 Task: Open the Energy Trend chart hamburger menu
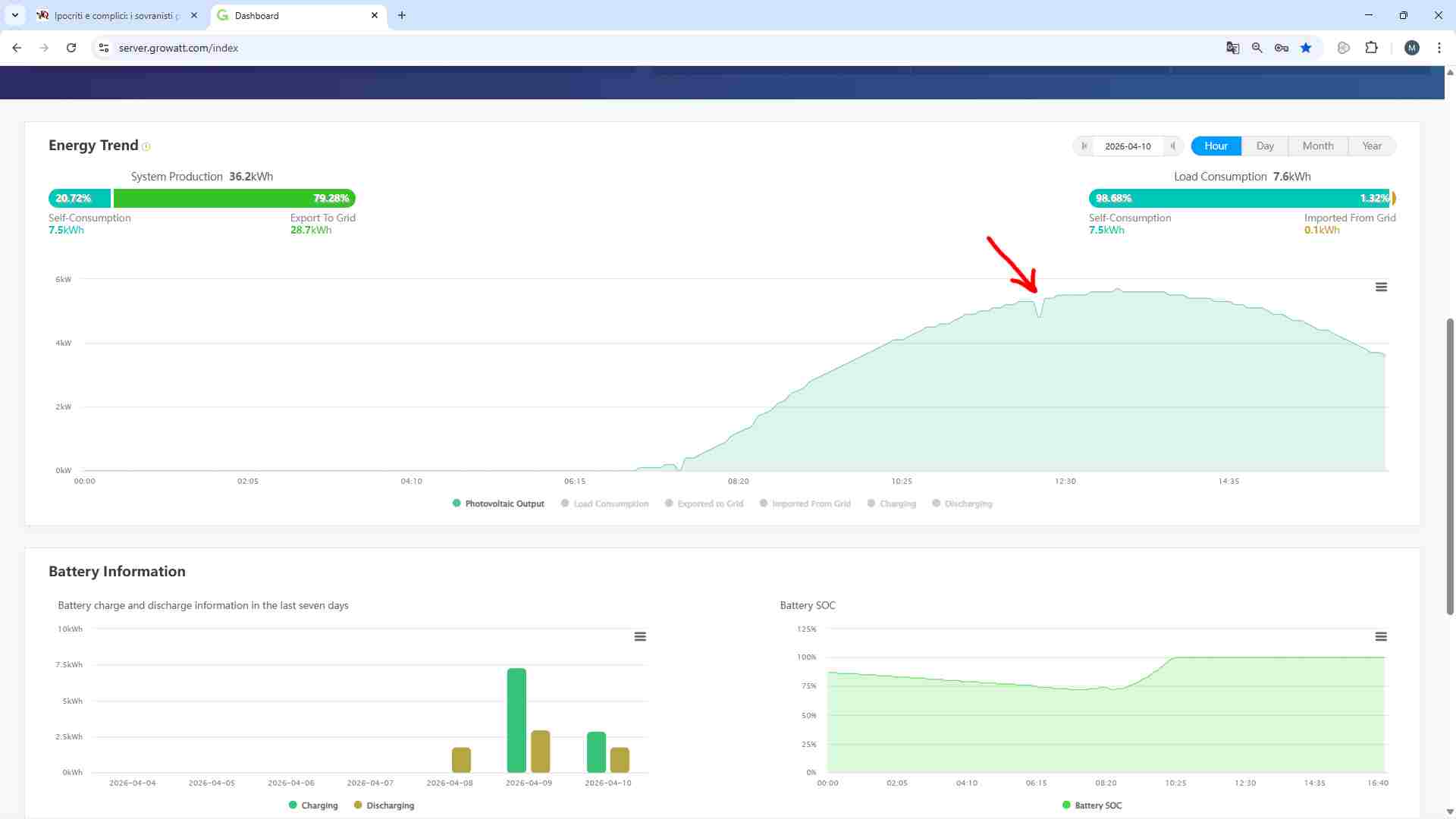coord(1381,287)
